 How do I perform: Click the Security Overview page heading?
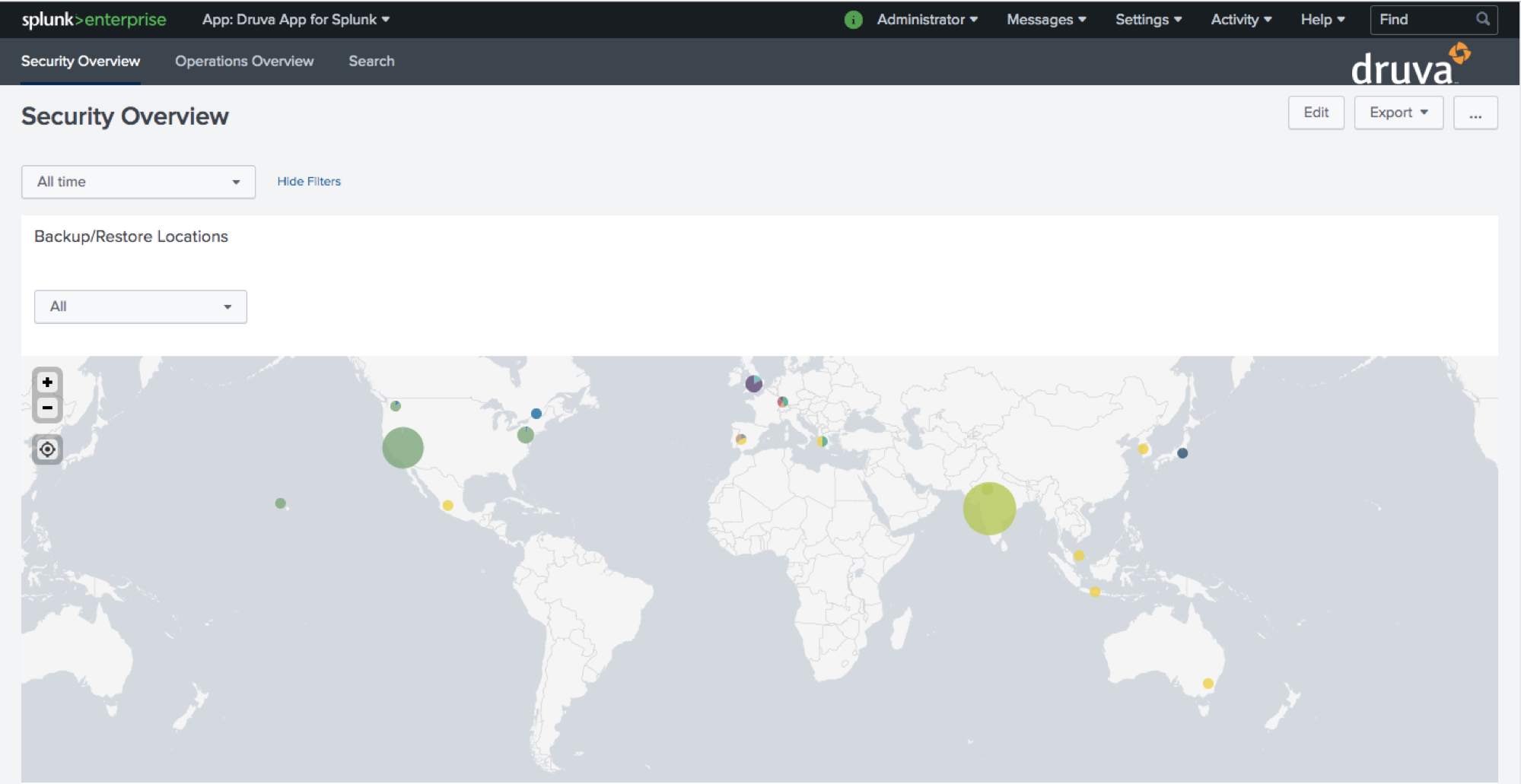coord(125,116)
